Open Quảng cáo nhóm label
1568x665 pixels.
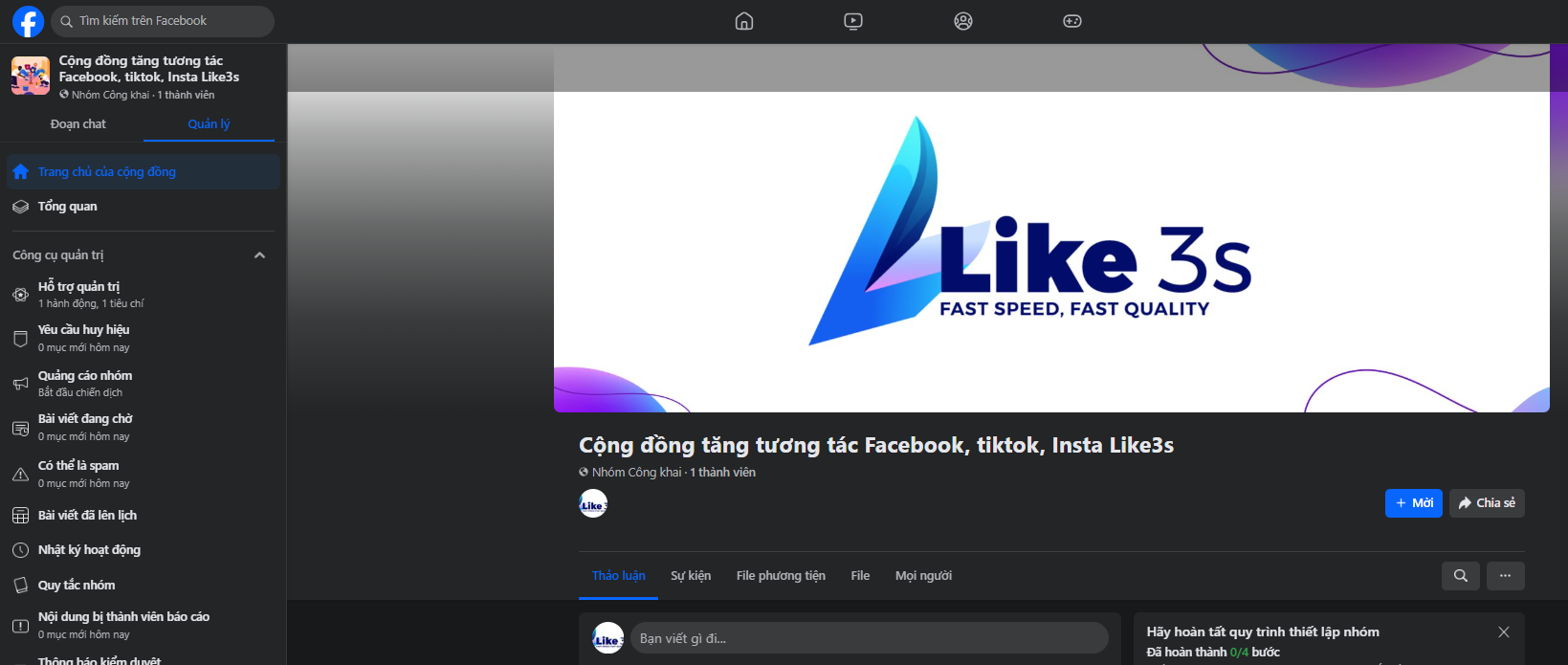(x=85, y=376)
